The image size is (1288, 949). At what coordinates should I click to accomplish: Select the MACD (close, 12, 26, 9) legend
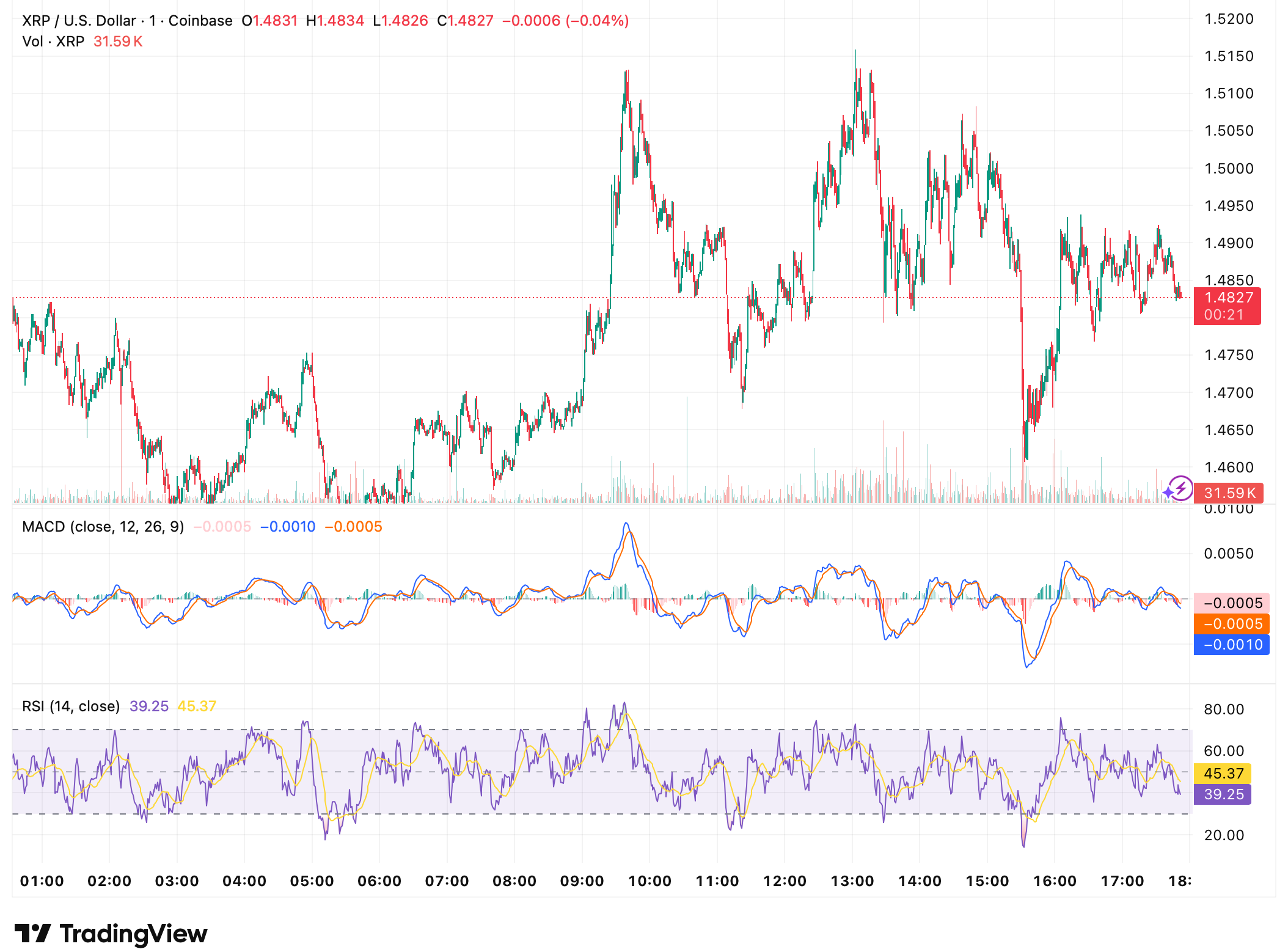click(x=103, y=527)
